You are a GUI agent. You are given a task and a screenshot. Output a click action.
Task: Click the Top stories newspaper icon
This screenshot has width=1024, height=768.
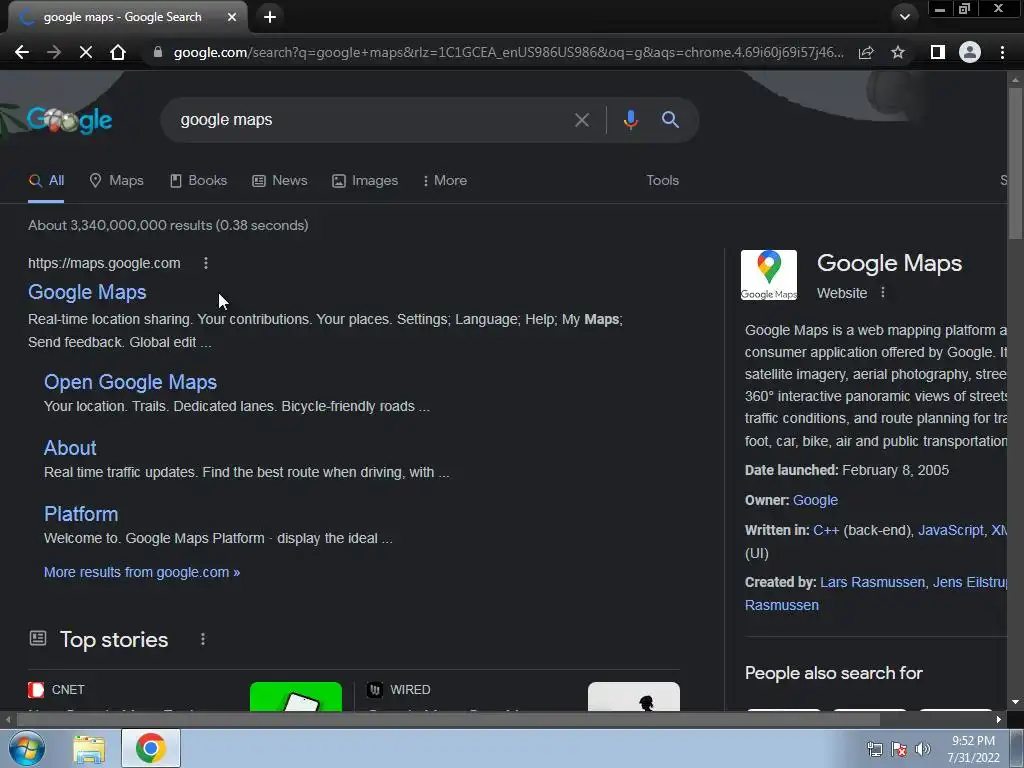coord(38,638)
